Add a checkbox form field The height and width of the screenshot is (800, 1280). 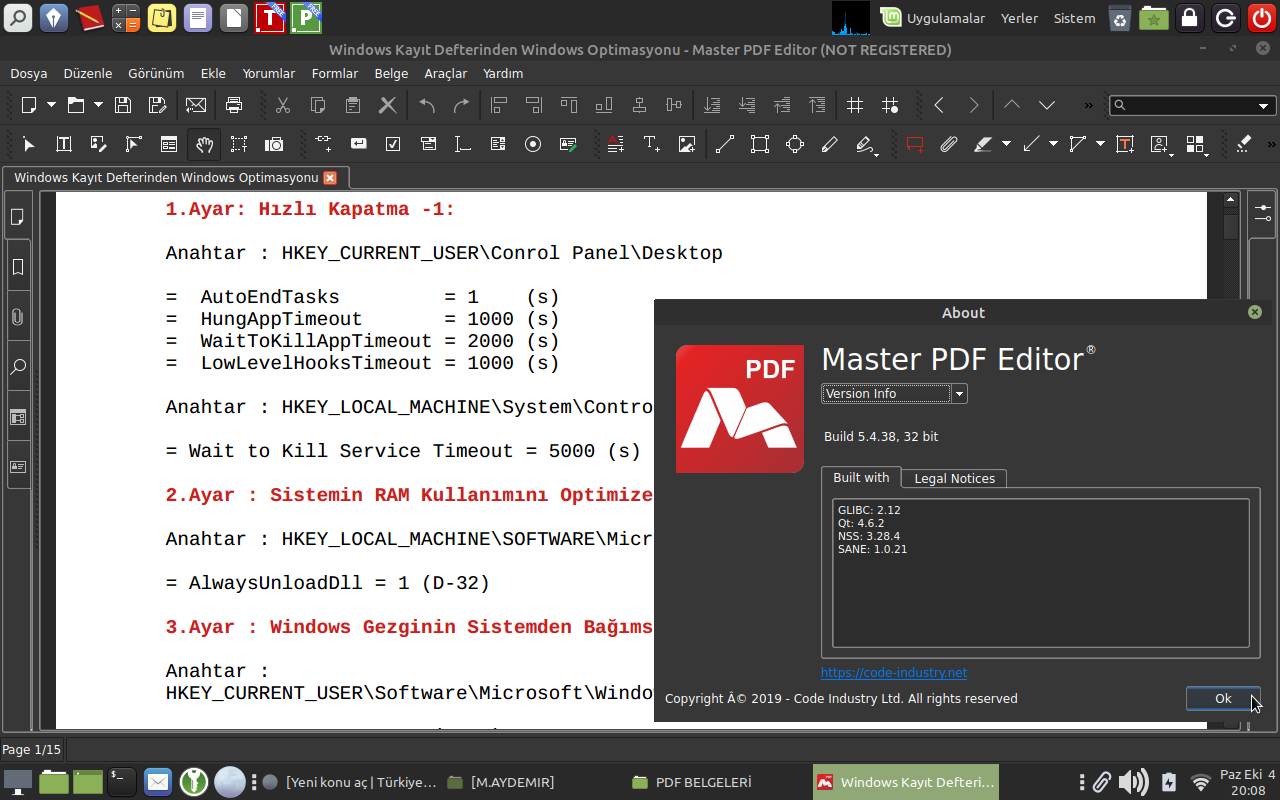(393, 144)
